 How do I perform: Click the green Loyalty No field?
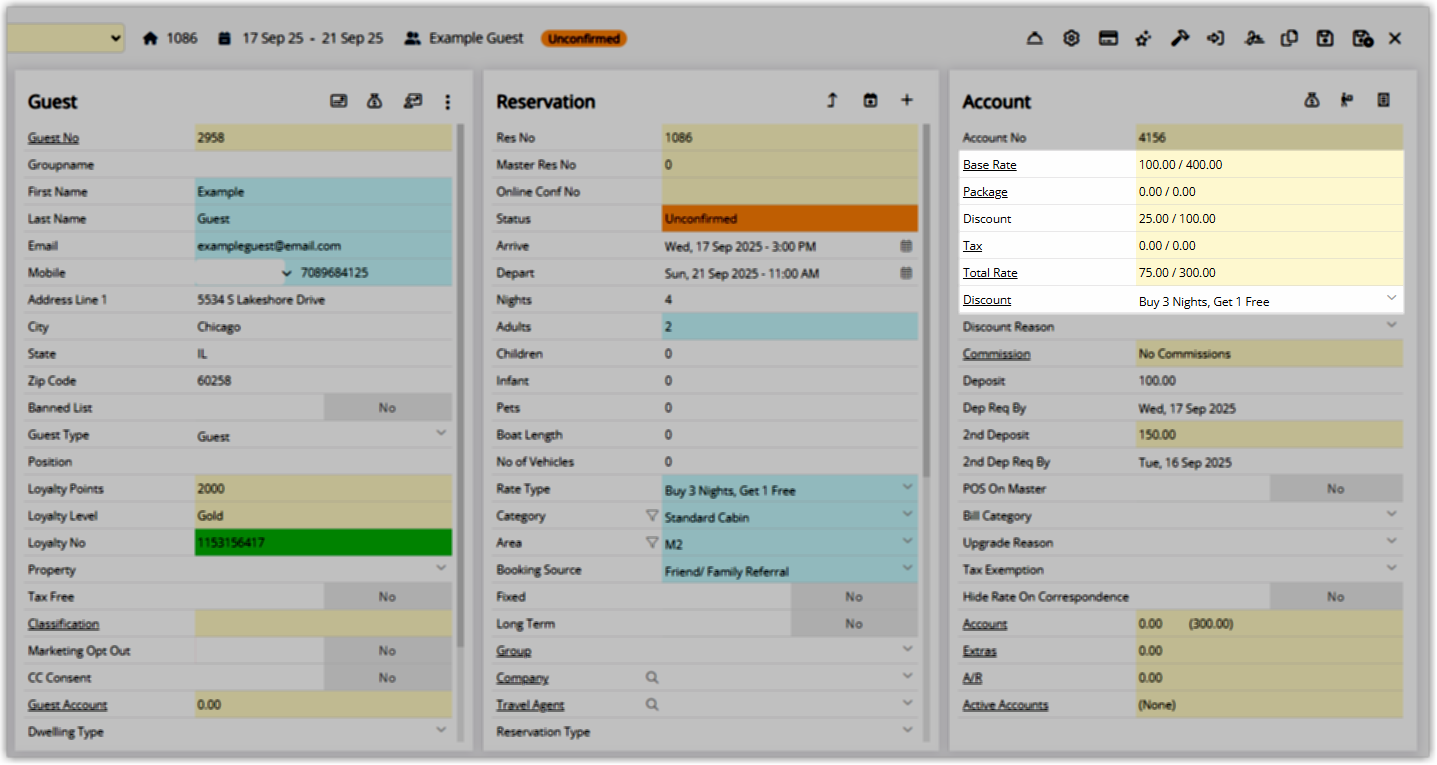(323, 543)
